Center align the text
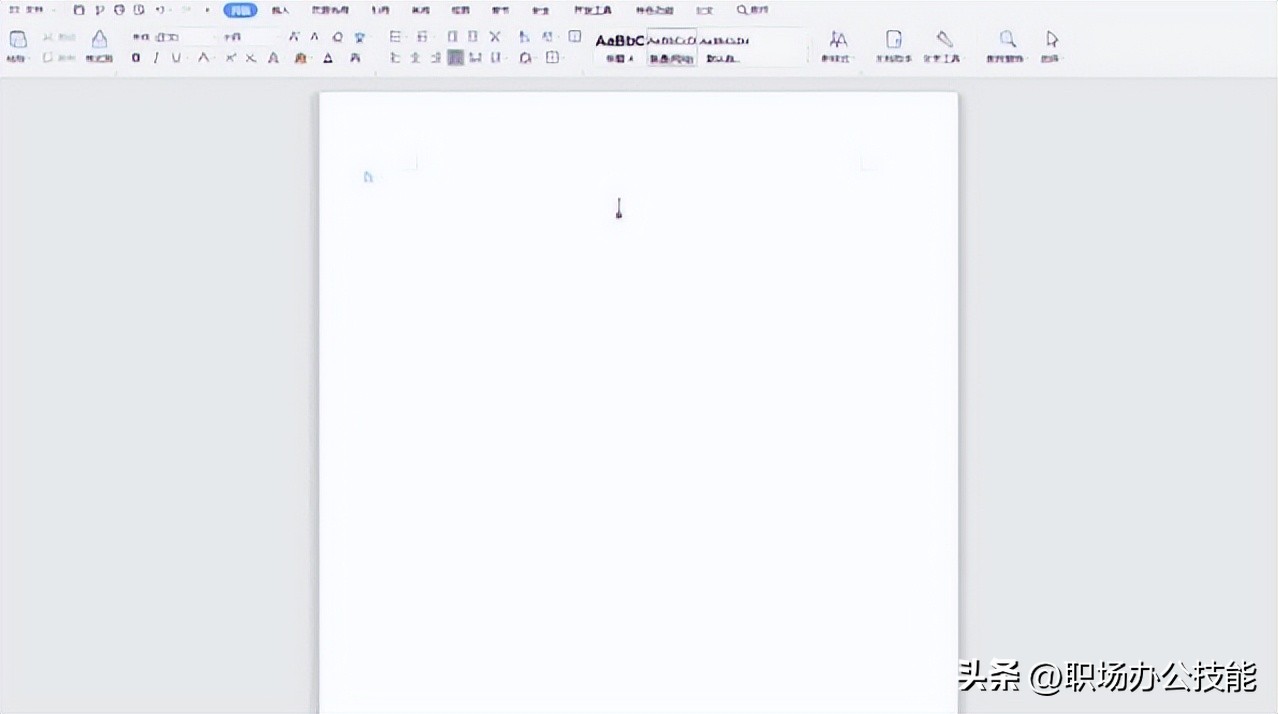This screenshot has width=1278, height=714. (x=415, y=58)
